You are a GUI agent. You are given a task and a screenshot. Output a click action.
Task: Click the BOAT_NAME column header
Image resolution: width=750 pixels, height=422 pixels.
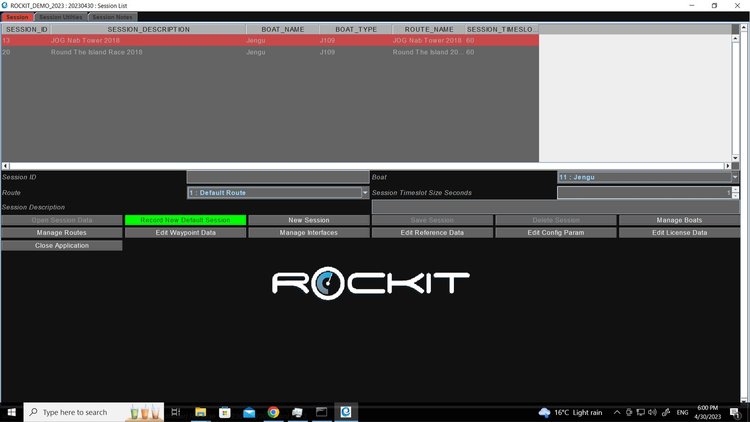283,29
